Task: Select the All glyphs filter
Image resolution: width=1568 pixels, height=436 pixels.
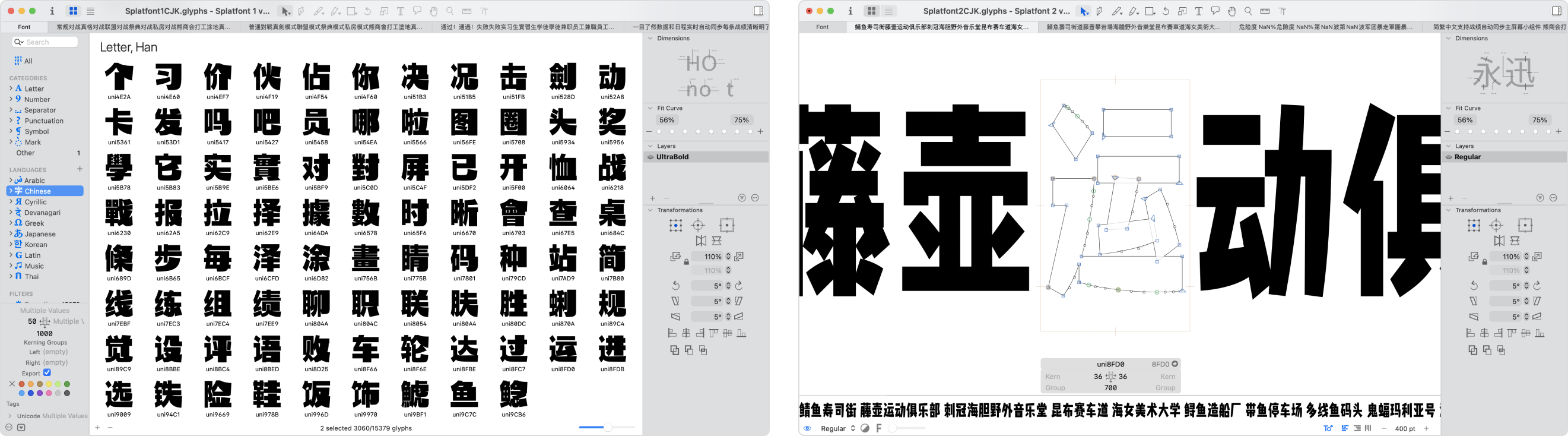Action: tap(23, 61)
